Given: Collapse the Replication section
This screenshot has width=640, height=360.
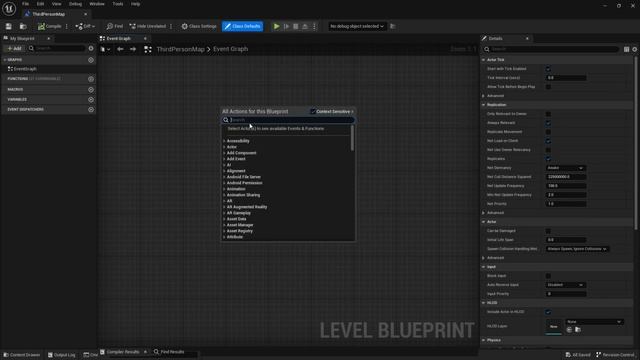Looking at the screenshot, I should (x=484, y=105).
